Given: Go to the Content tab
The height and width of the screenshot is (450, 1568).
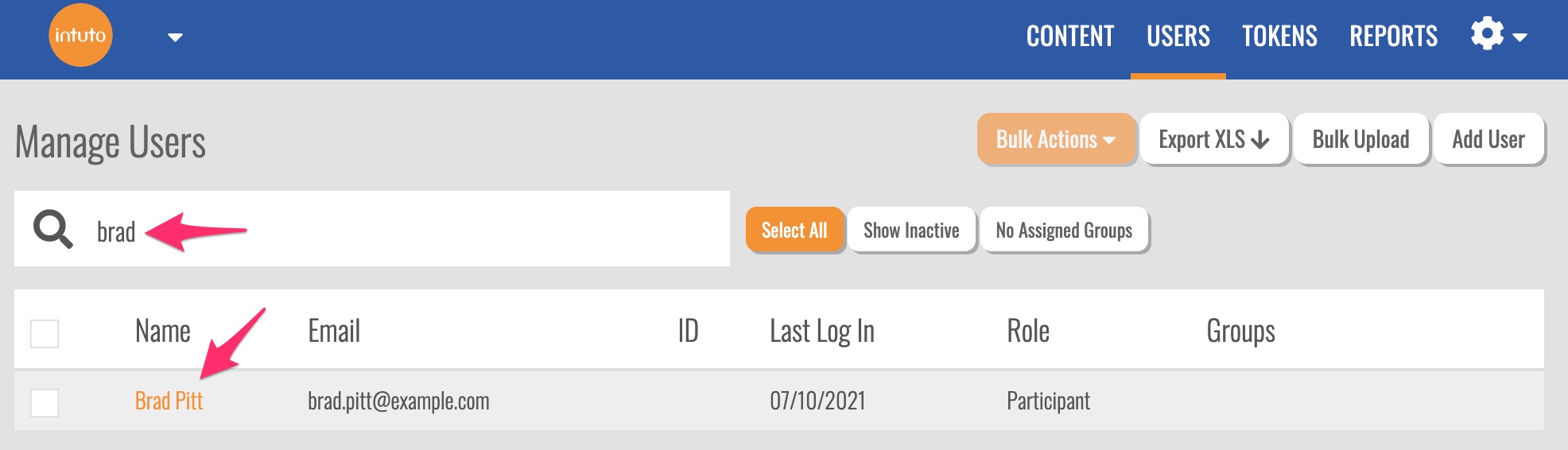Looking at the screenshot, I should (x=1070, y=37).
